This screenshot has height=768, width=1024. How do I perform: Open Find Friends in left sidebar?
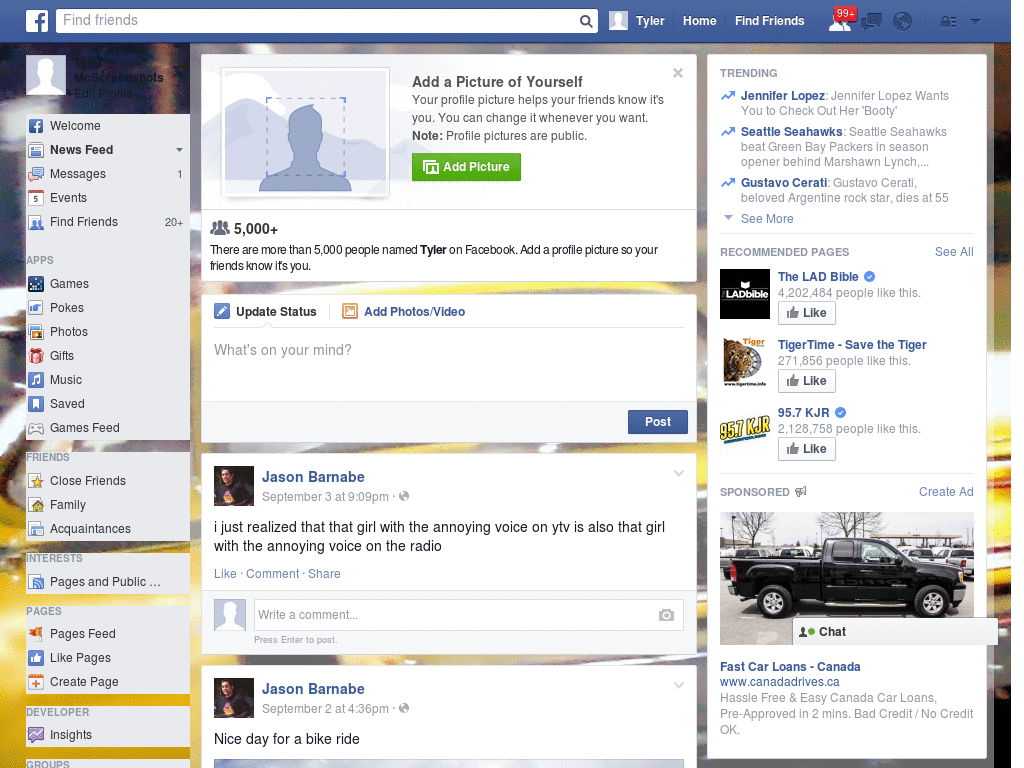click(x=106, y=222)
